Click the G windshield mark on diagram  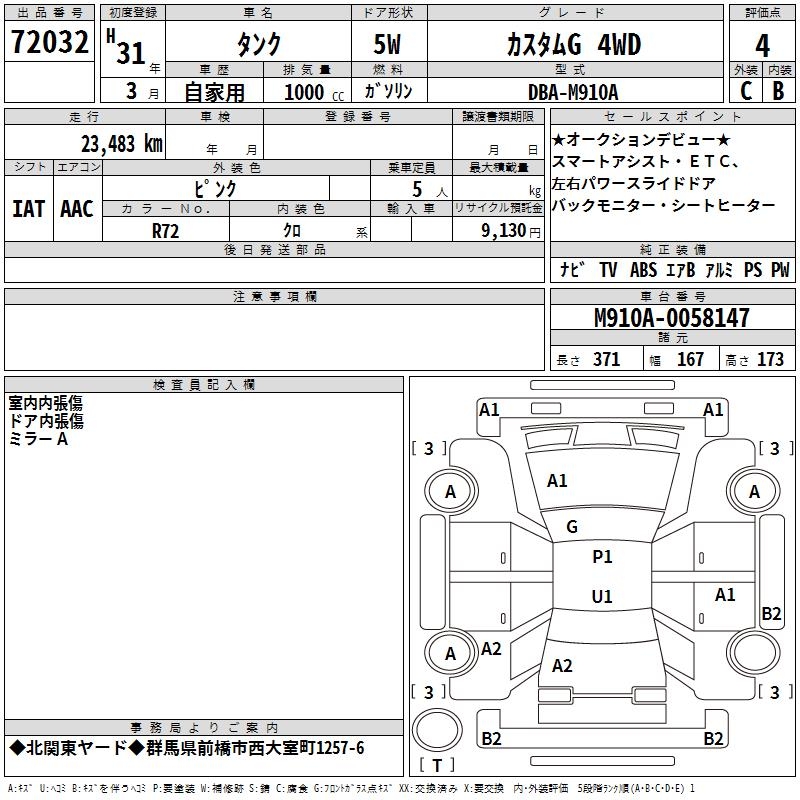572,527
